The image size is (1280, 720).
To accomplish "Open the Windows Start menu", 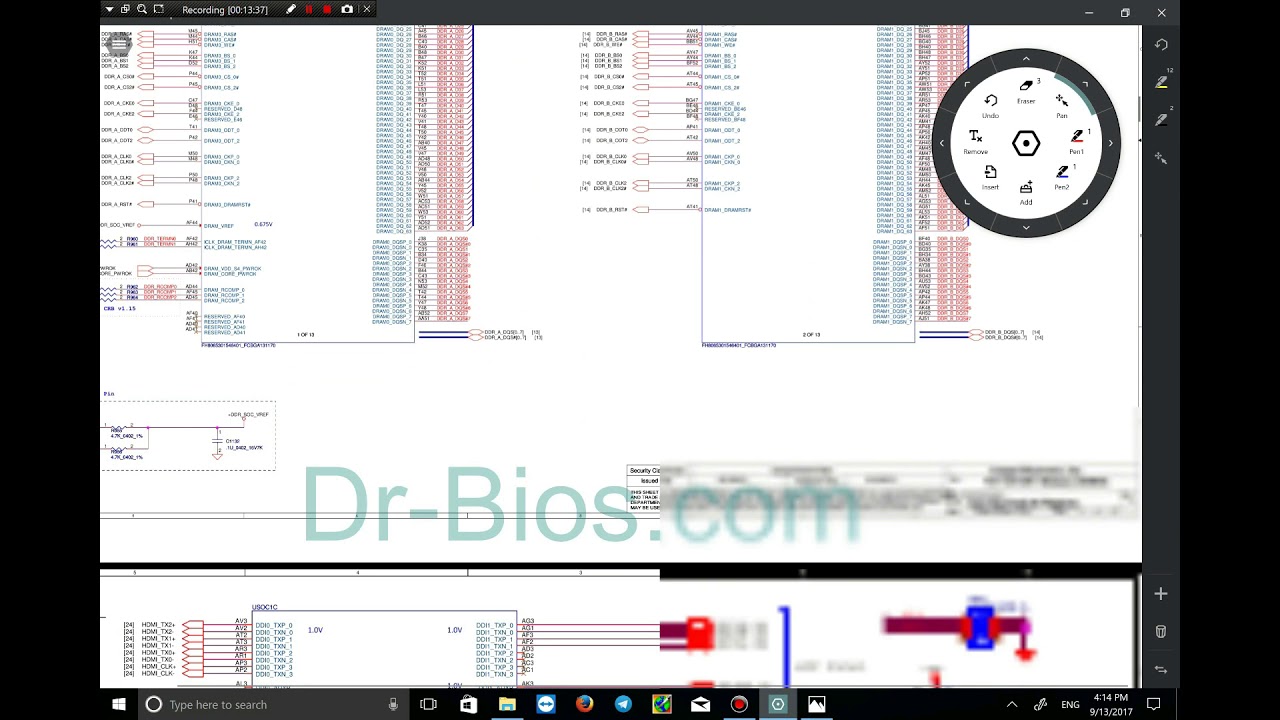I will coord(119,704).
